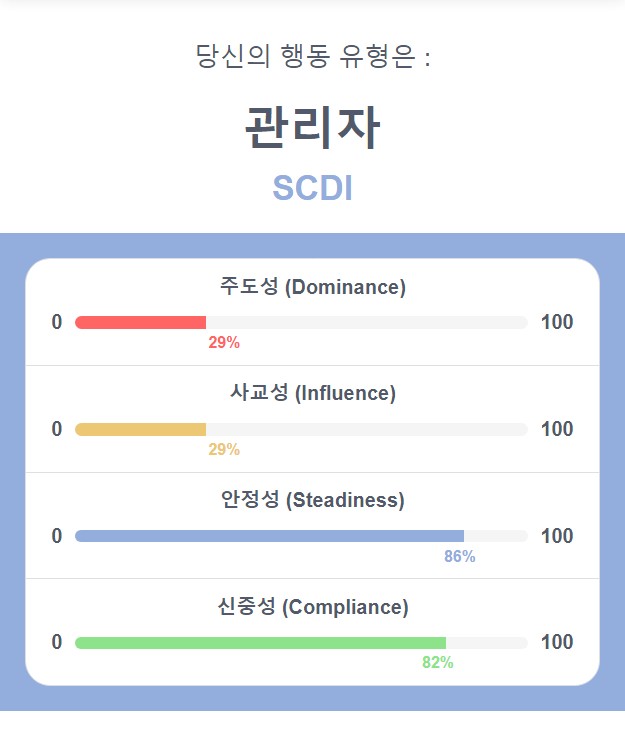Click the 86% Steadiness value
Screen dimensions: 625x736
pos(460,556)
